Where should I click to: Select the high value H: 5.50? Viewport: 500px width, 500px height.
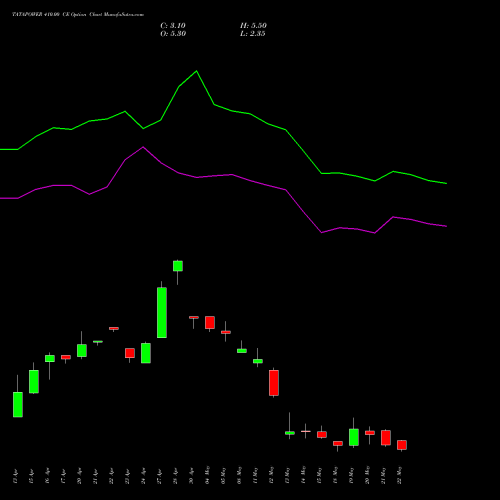(253, 26)
